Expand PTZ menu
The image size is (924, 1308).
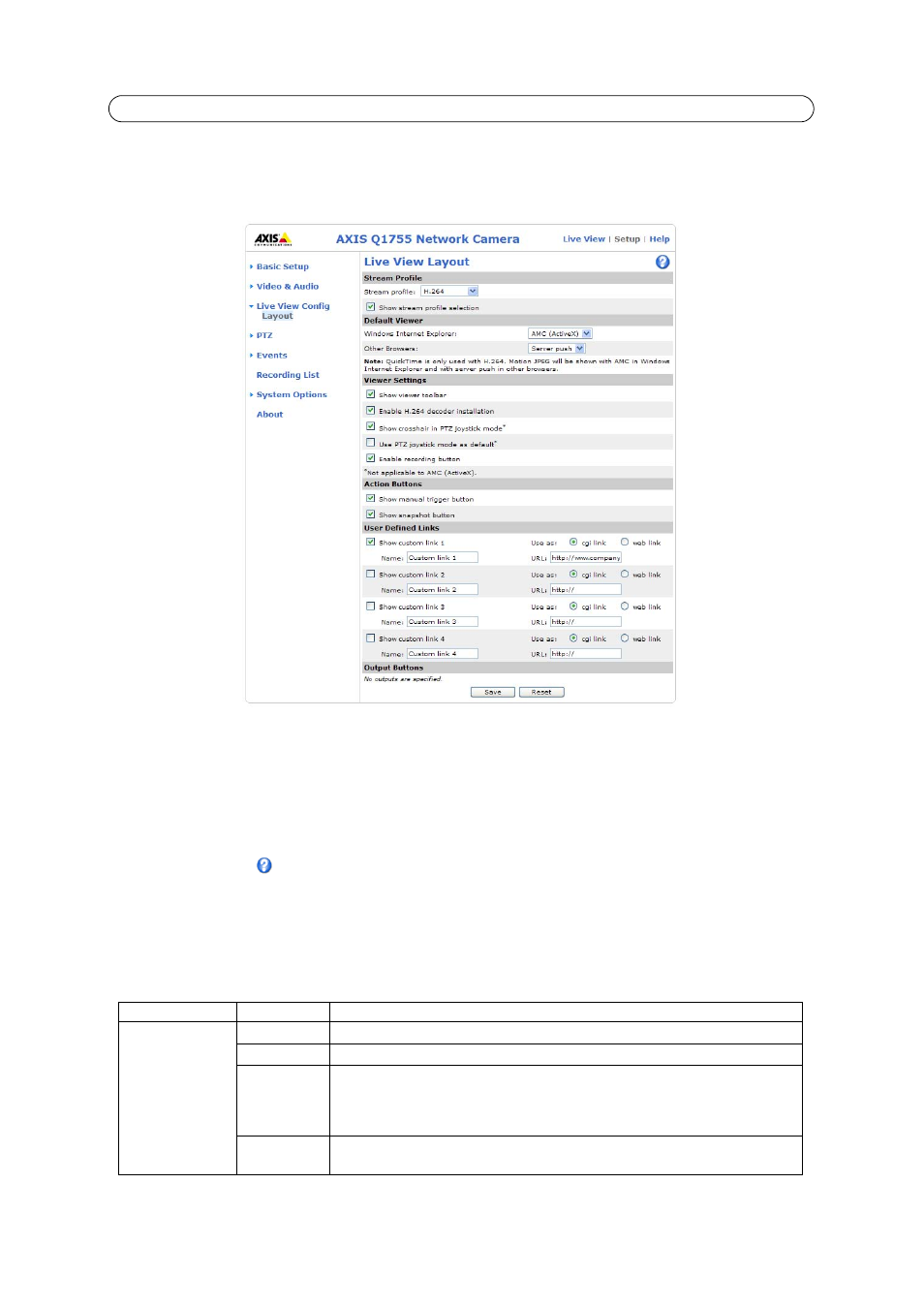pyautogui.click(x=263, y=335)
